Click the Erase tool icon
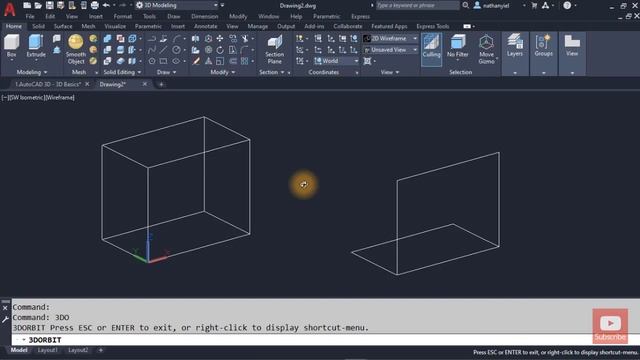 pyautogui.click(x=196, y=61)
